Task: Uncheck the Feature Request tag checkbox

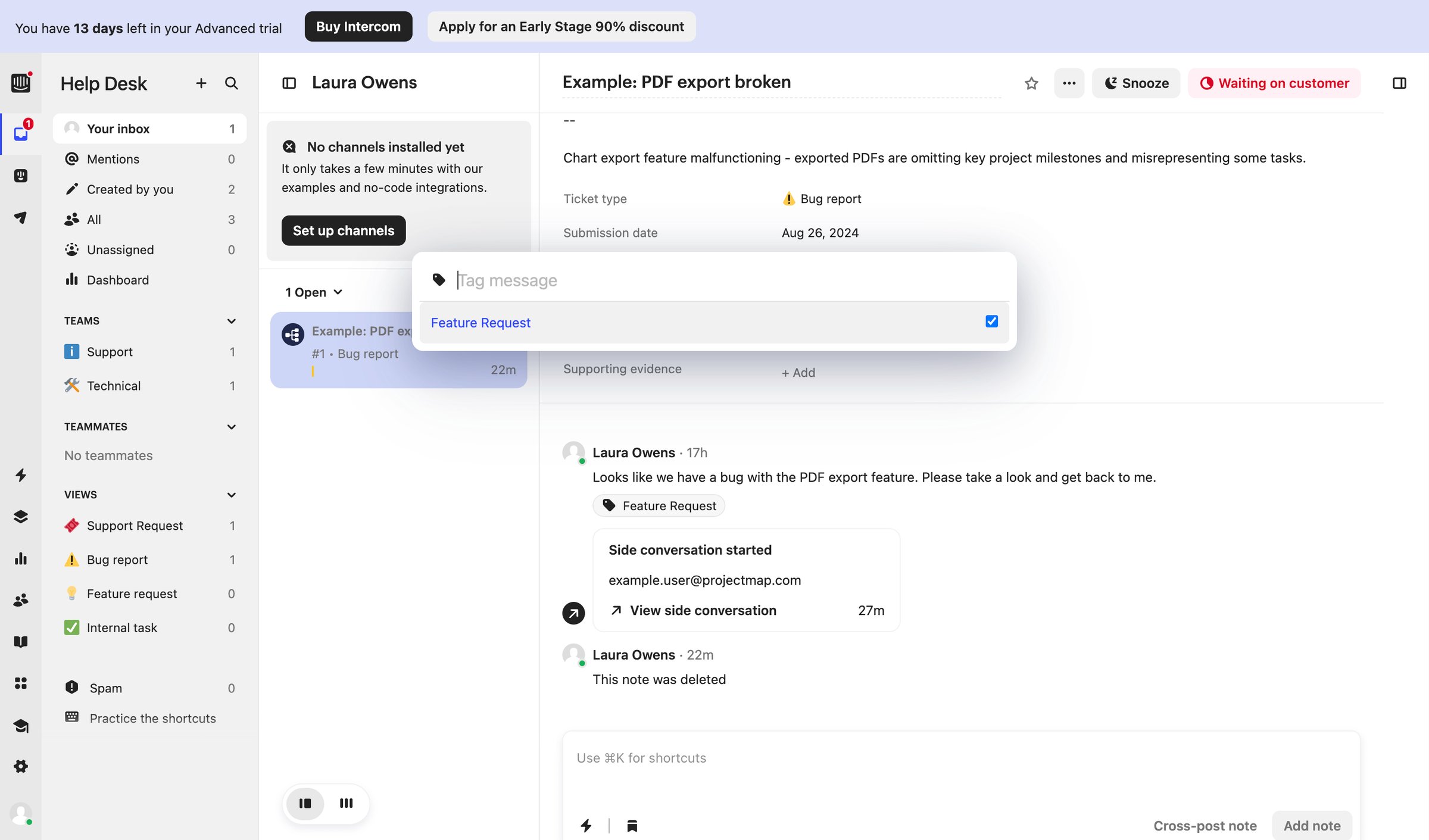Action: [991, 321]
